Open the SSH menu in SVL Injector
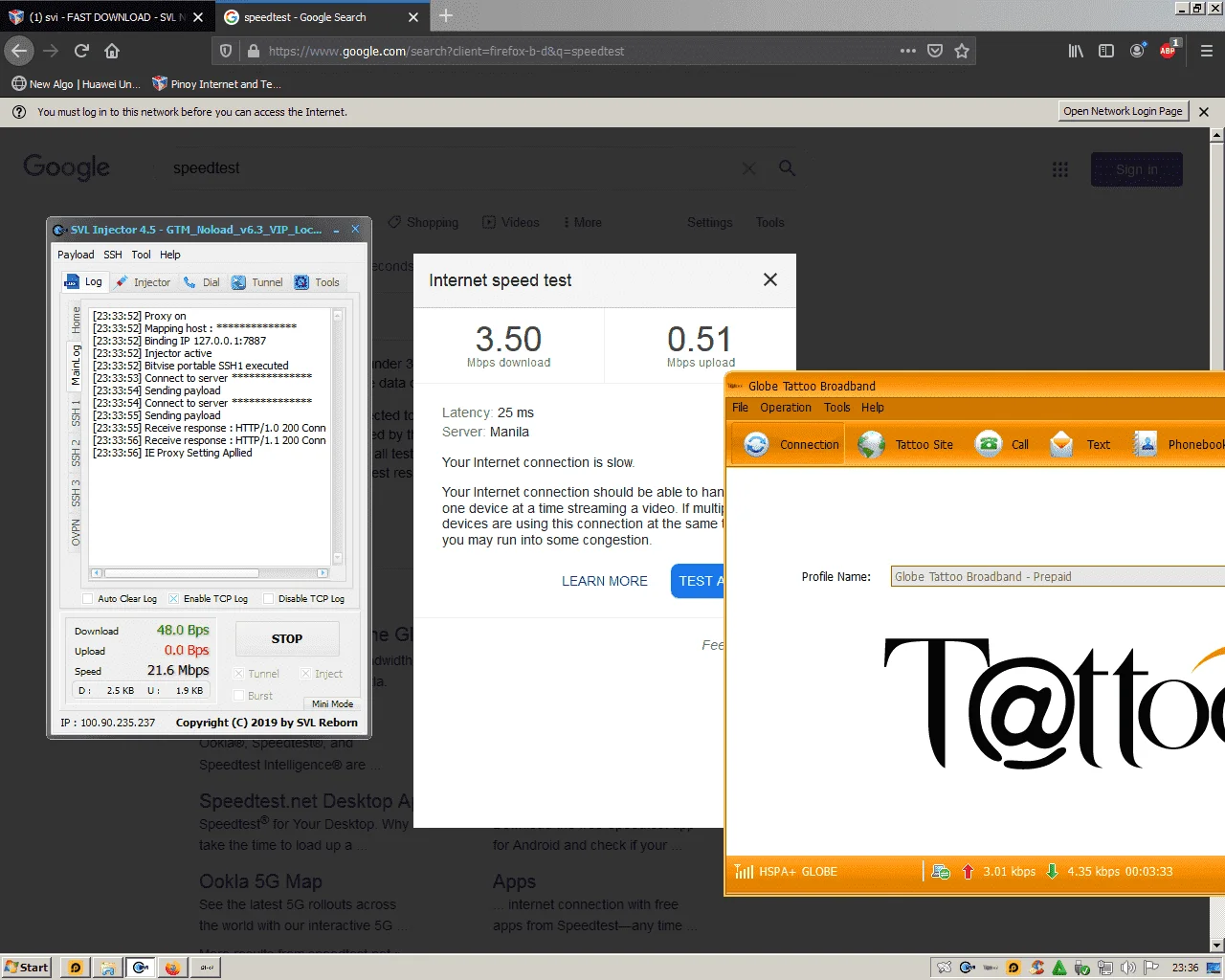This screenshot has height=980, width=1225. (113, 255)
